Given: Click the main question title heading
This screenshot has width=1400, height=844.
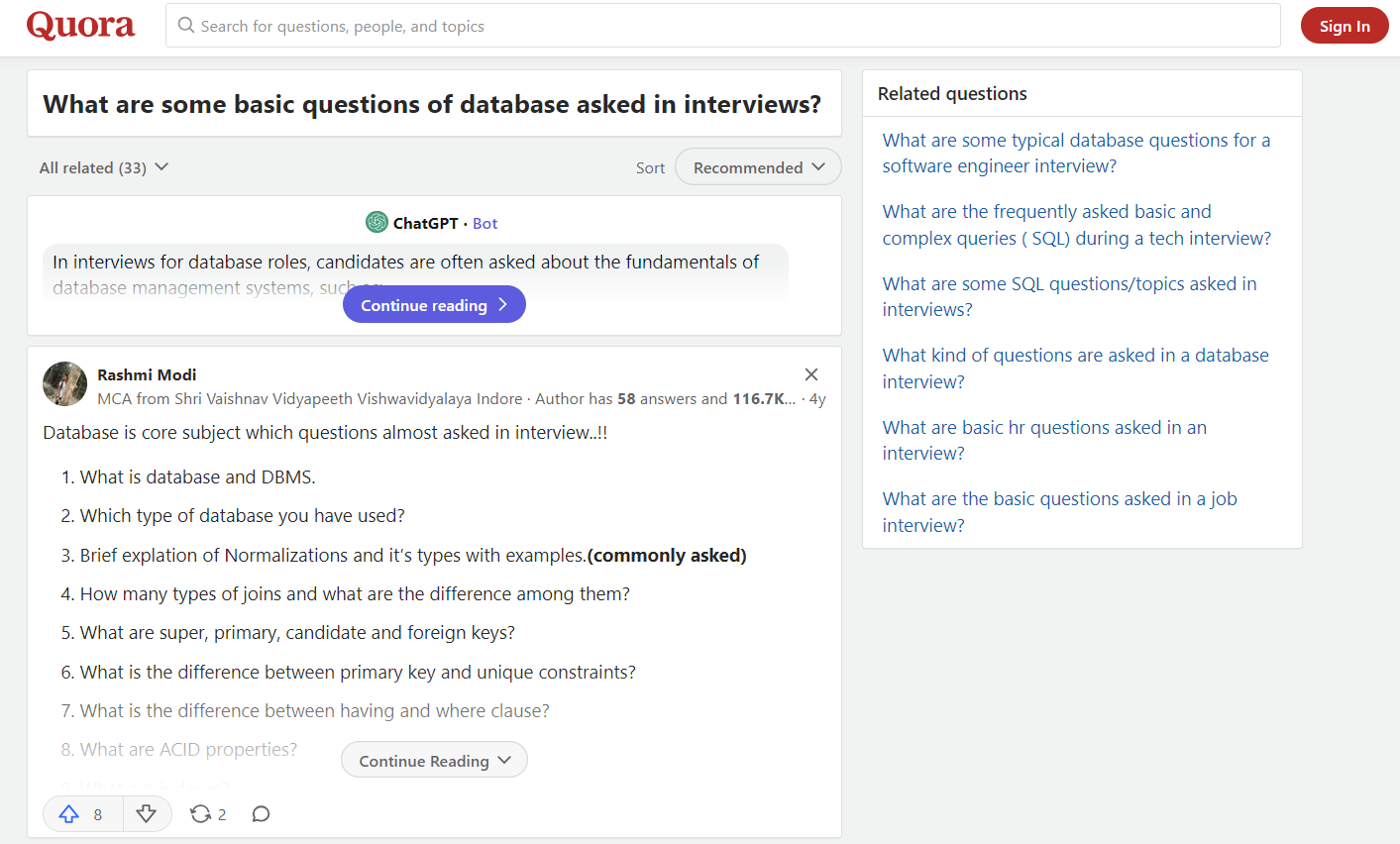Looking at the screenshot, I should [432, 104].
